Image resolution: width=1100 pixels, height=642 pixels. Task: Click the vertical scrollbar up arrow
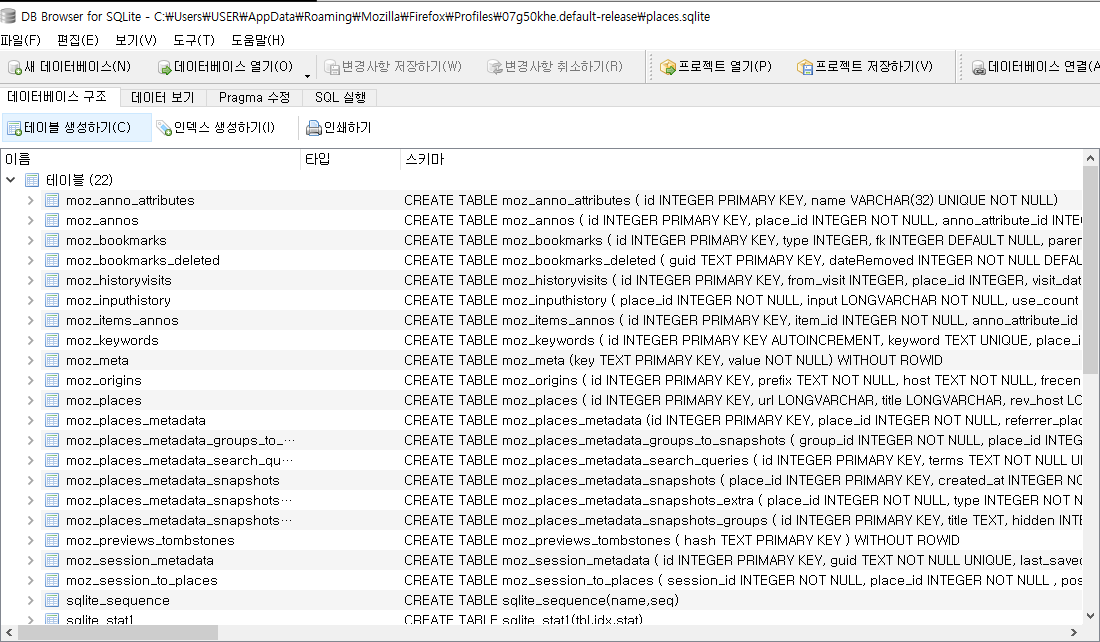[x=1091, y=158]
